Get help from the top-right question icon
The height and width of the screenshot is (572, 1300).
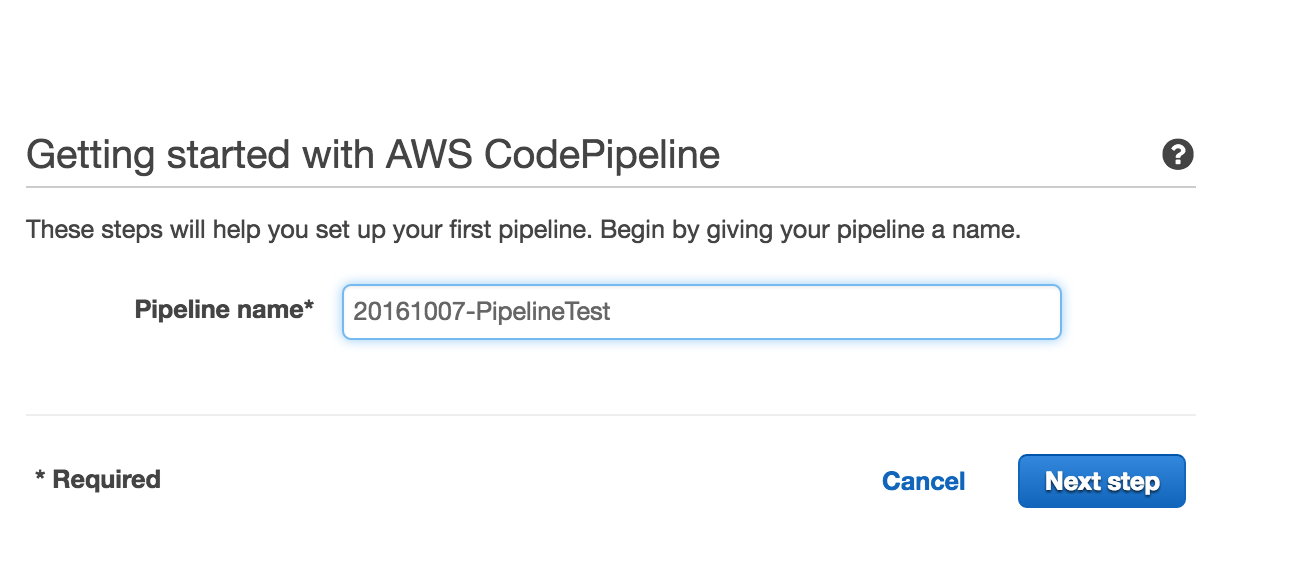coord(1178,155)
